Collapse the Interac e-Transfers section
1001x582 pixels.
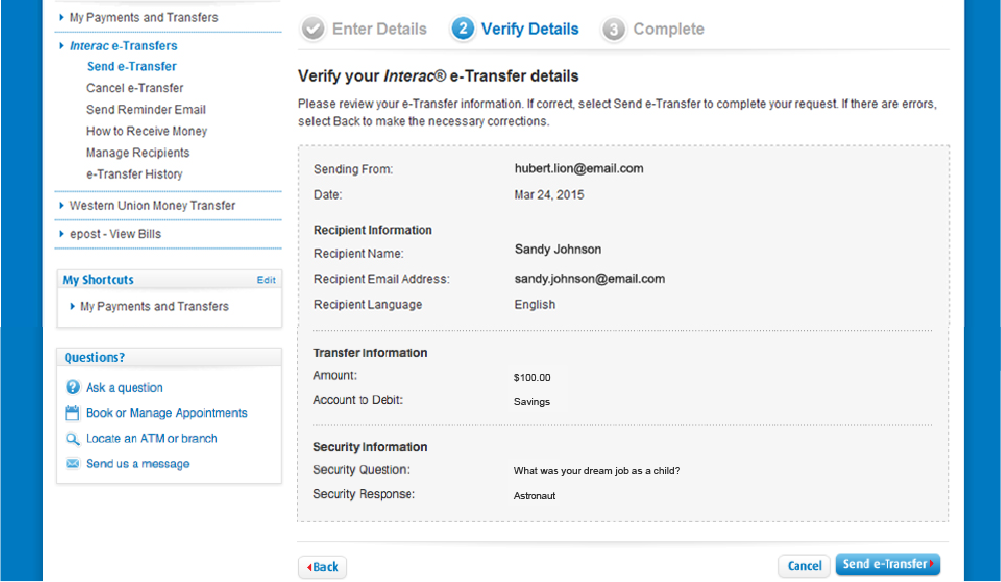(123, 46)
